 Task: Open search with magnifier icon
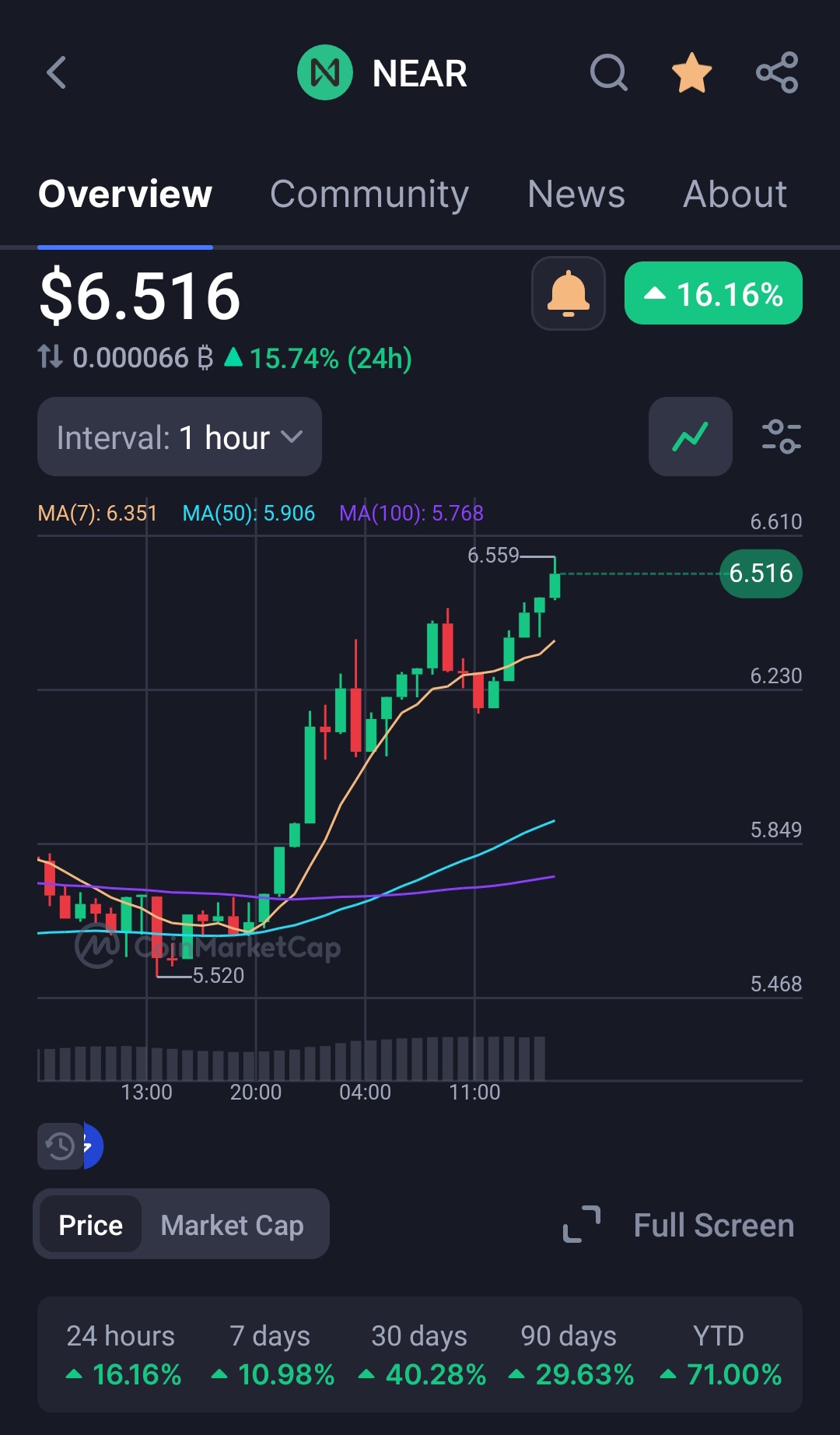[609, 73]
